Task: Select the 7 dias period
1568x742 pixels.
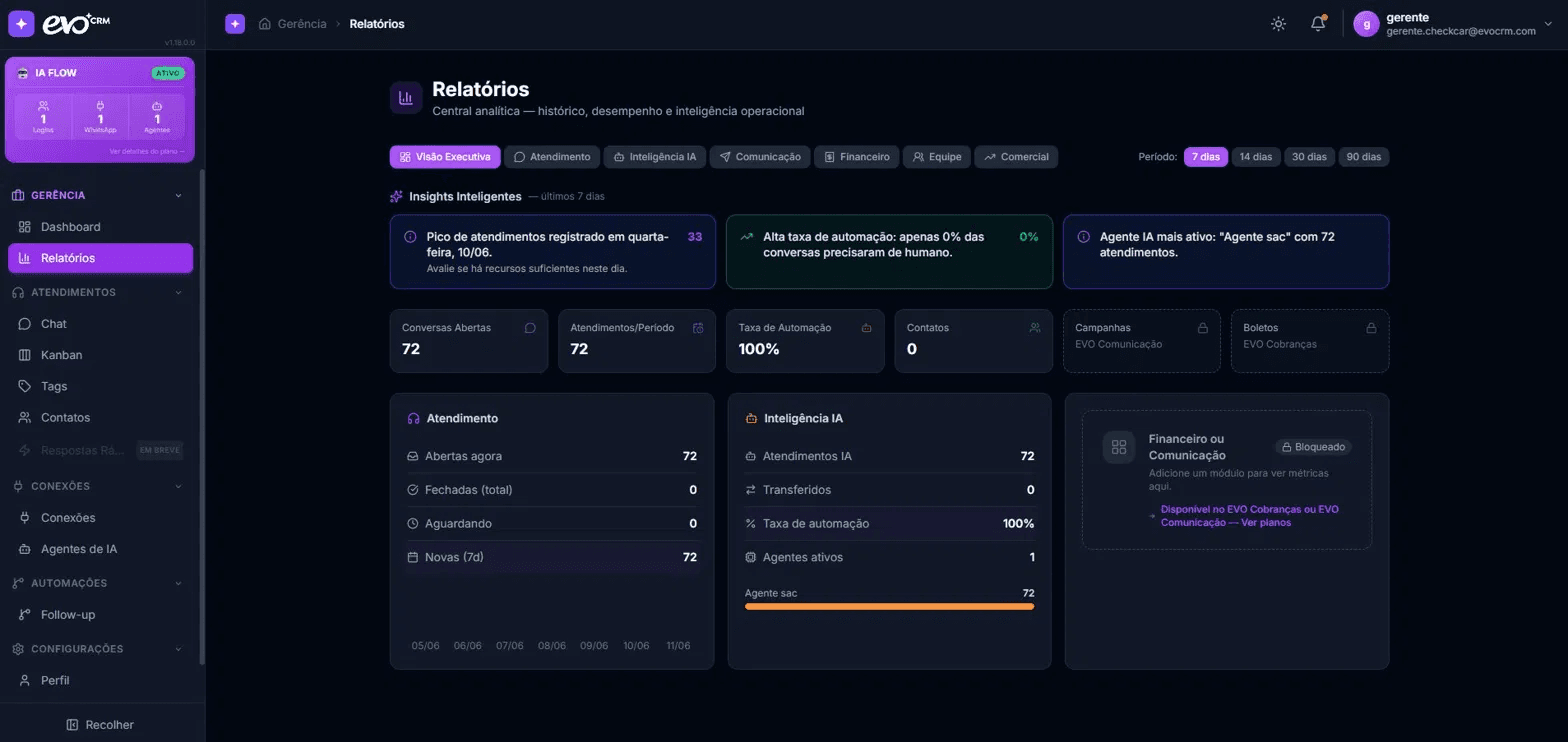Action: click(x=1206, y=157)
